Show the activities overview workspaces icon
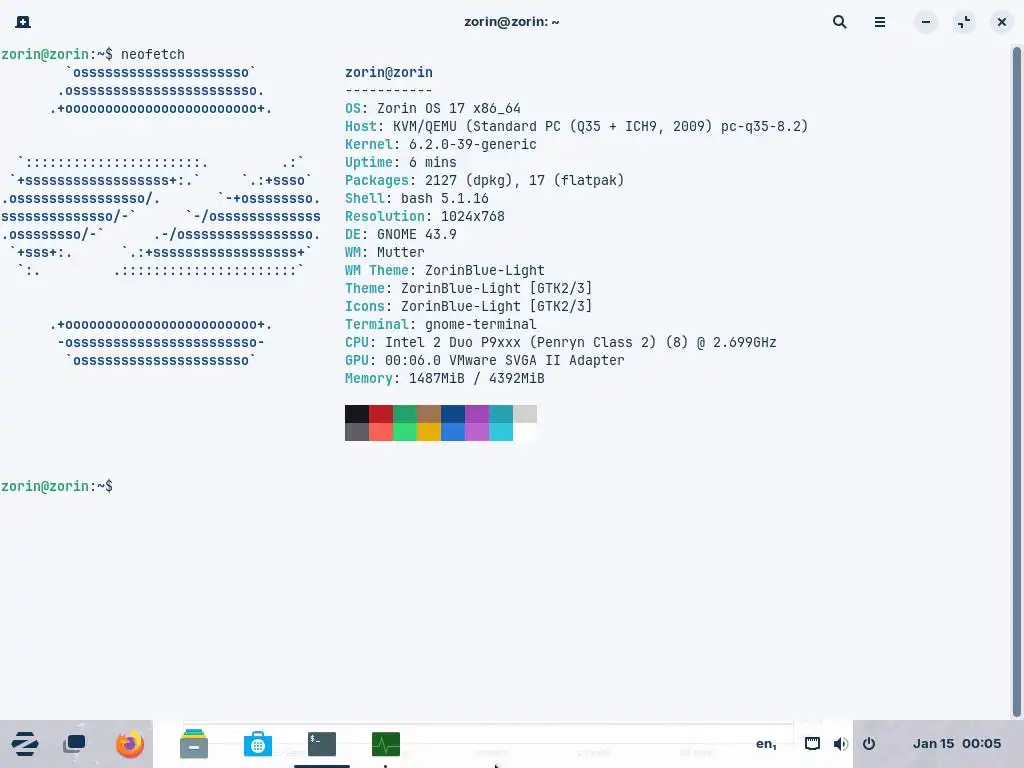The image size is (1024, 768). tap(74, 744)
